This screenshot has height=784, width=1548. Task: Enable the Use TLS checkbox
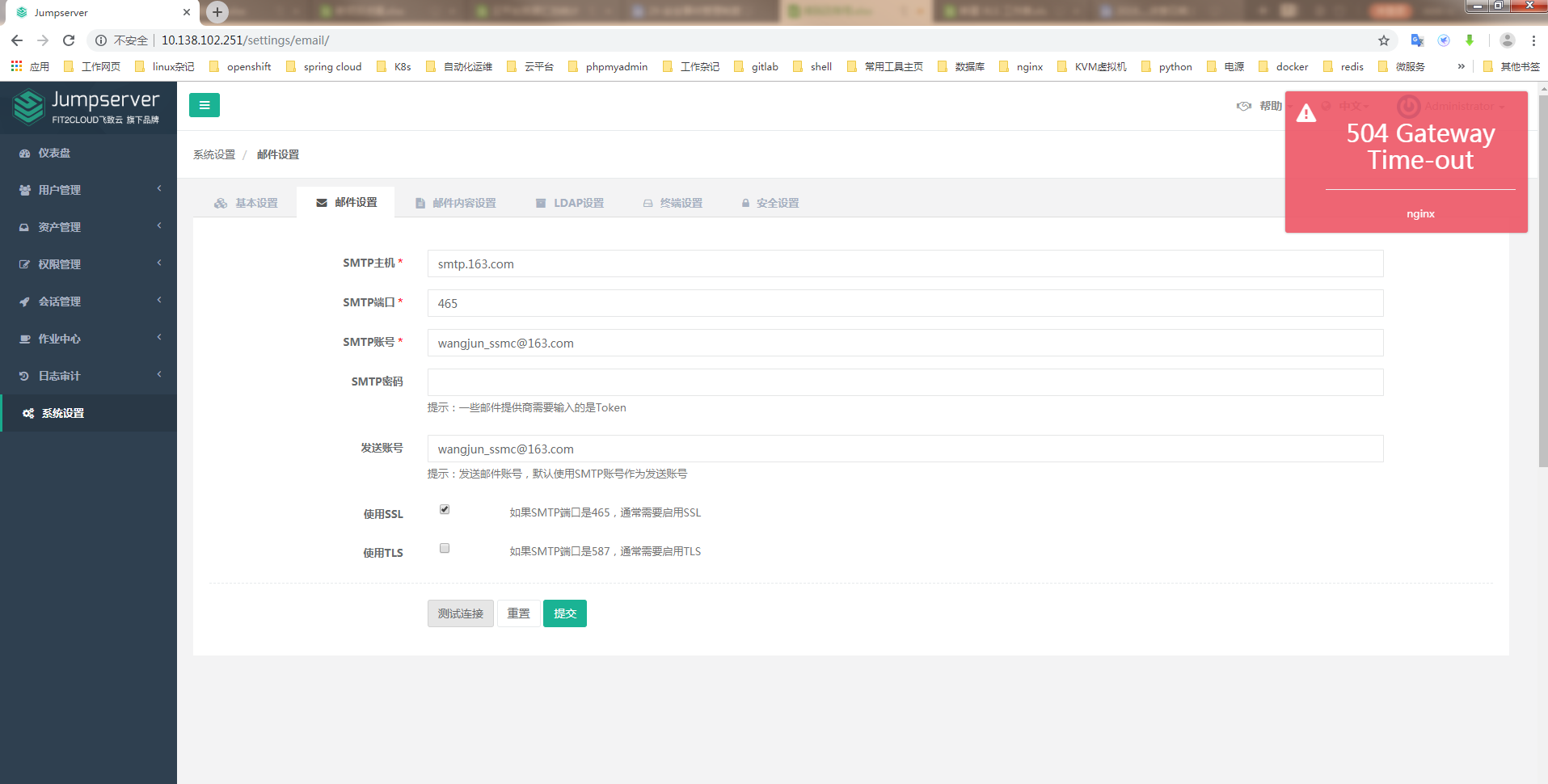point(445,548)
